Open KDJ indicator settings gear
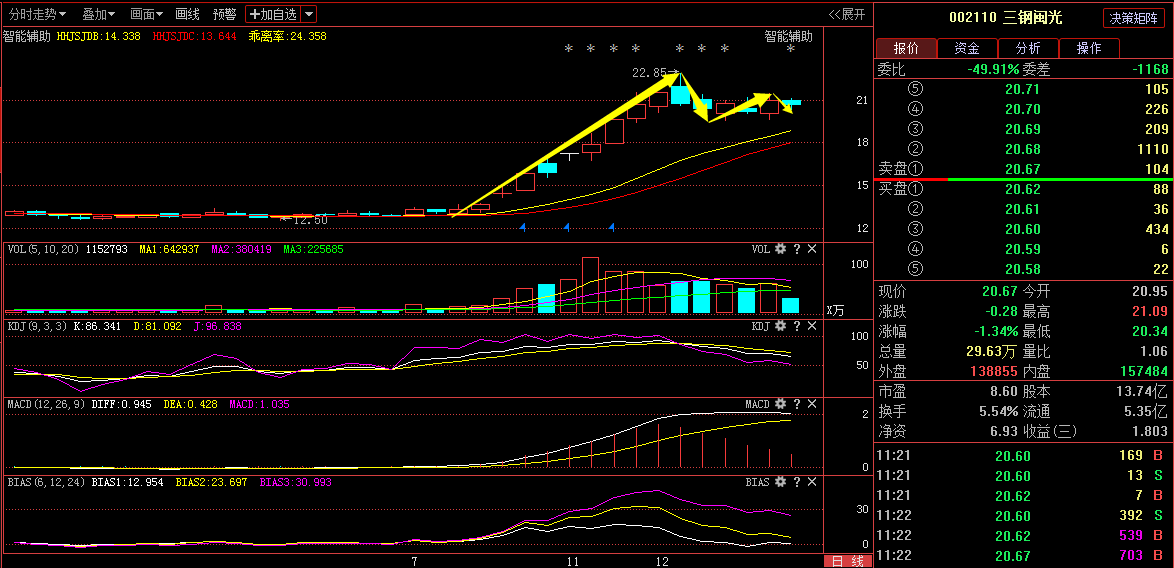Image resolution: width=1174 pixels, height=568 pixels. pyautogui.click(x=782, y=326)
